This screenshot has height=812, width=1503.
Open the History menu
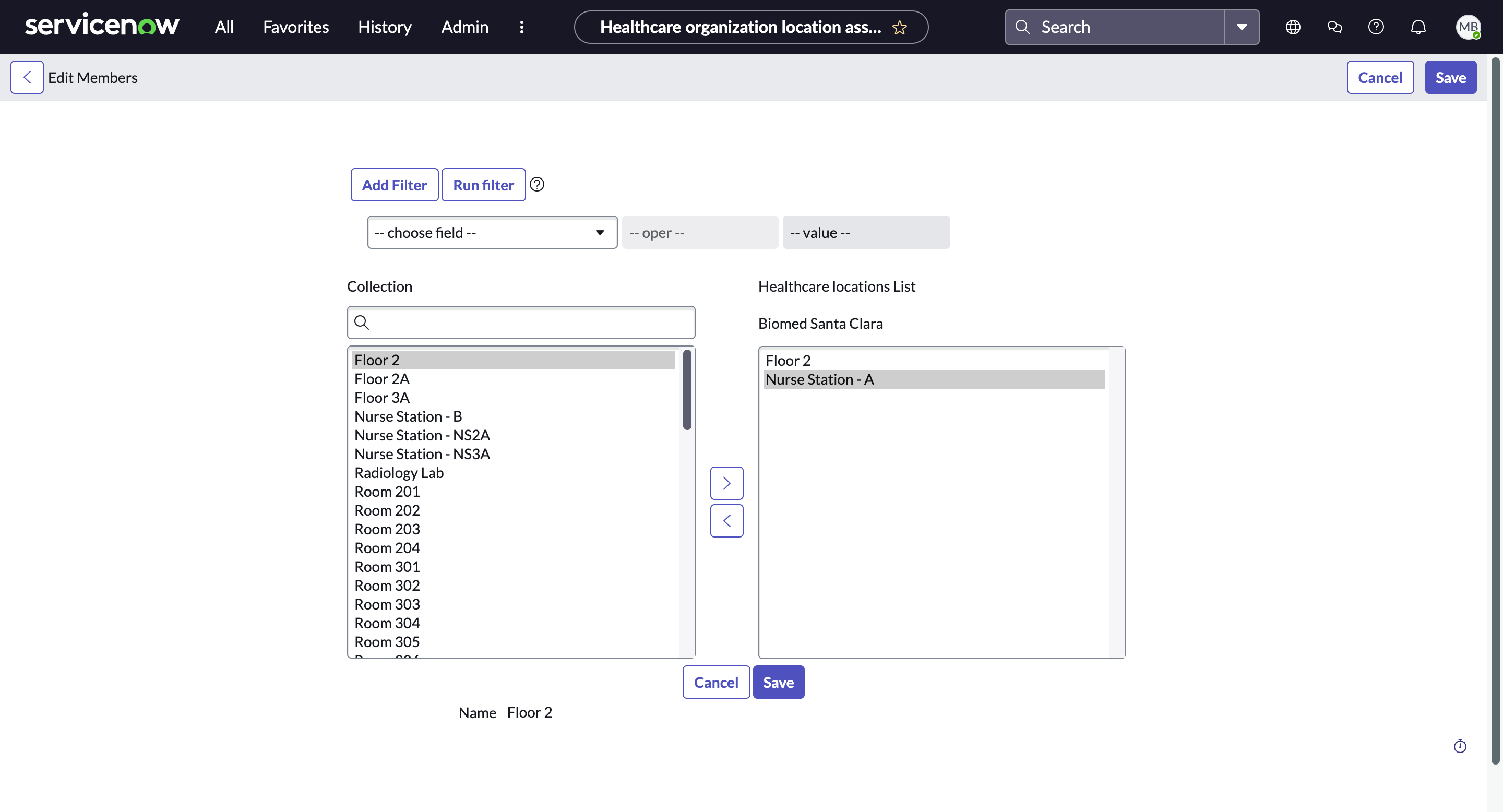(x=385, y=27)
